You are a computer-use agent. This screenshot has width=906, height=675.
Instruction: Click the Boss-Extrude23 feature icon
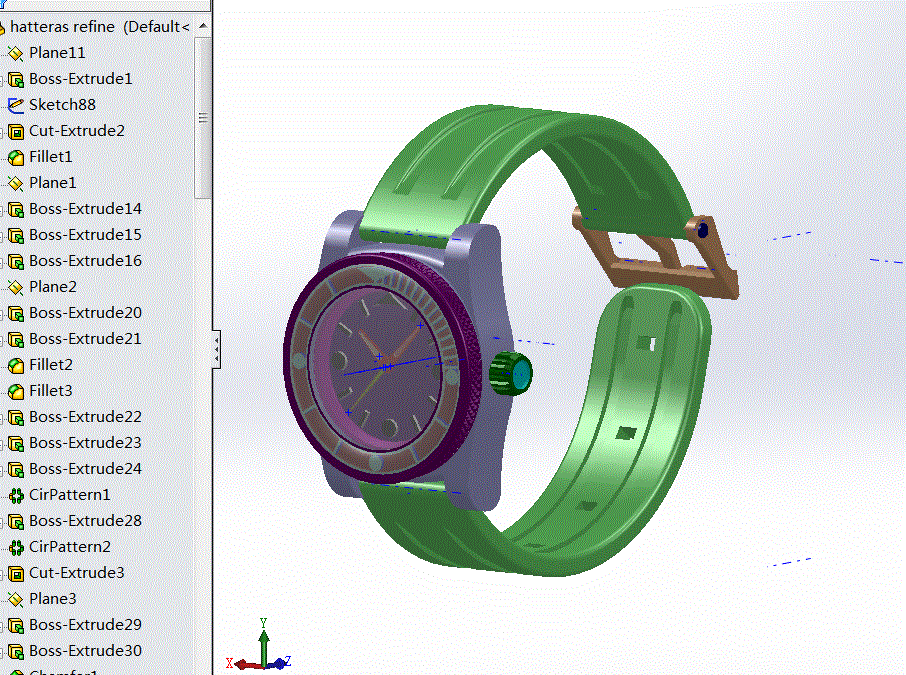pos(16,443)
